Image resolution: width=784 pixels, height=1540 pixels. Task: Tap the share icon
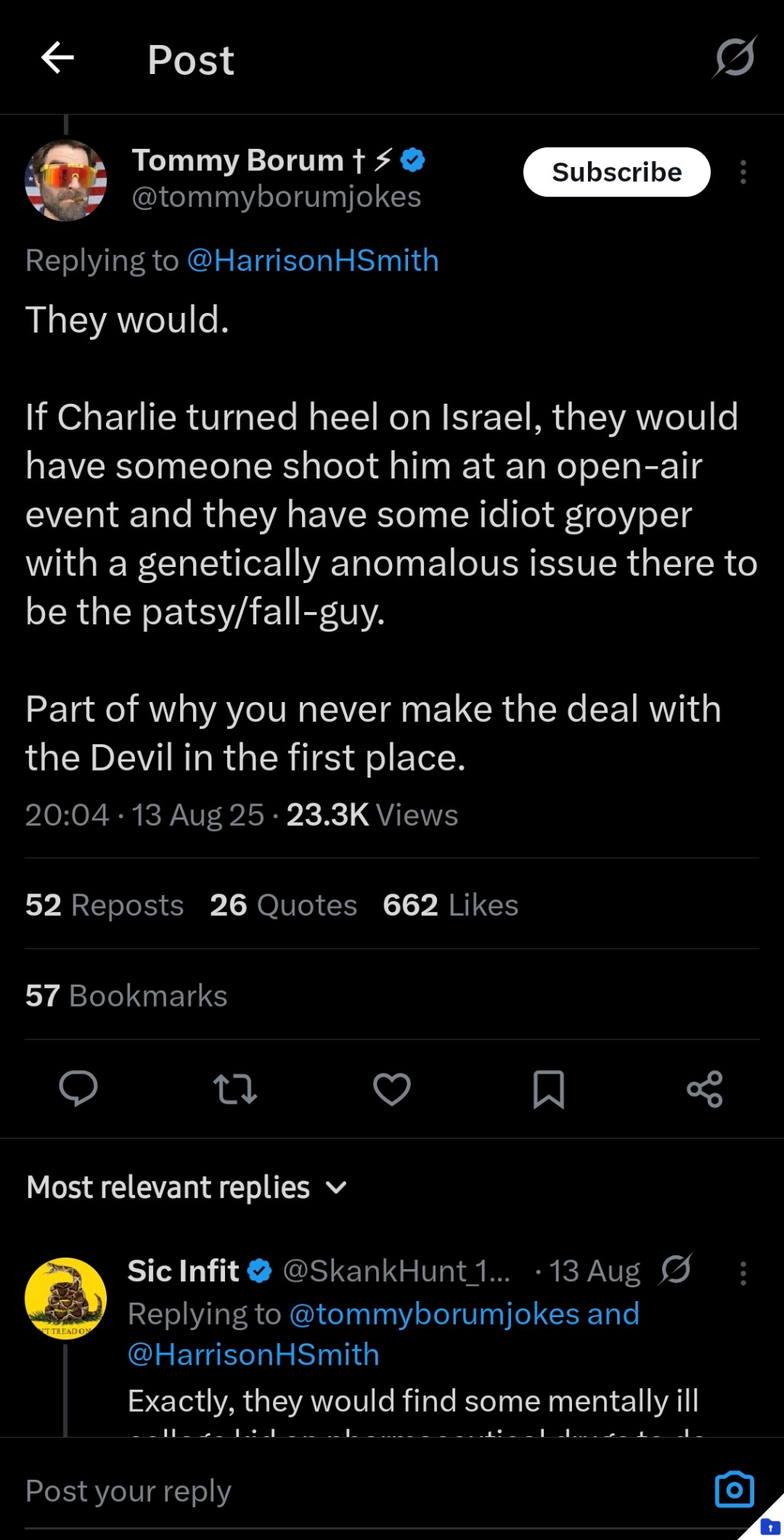705,1088
